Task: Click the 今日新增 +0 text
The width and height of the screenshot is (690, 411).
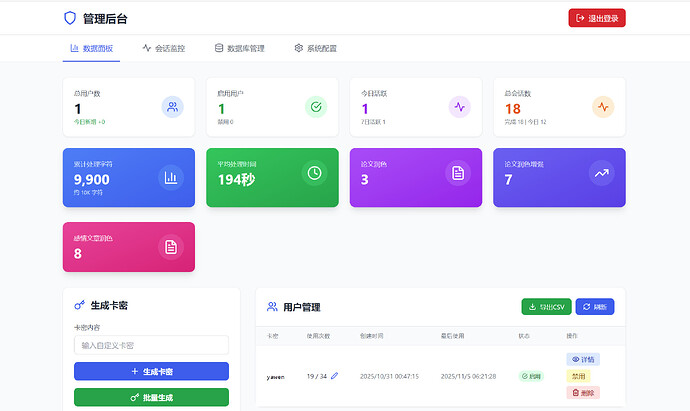Action: point(89,122)
